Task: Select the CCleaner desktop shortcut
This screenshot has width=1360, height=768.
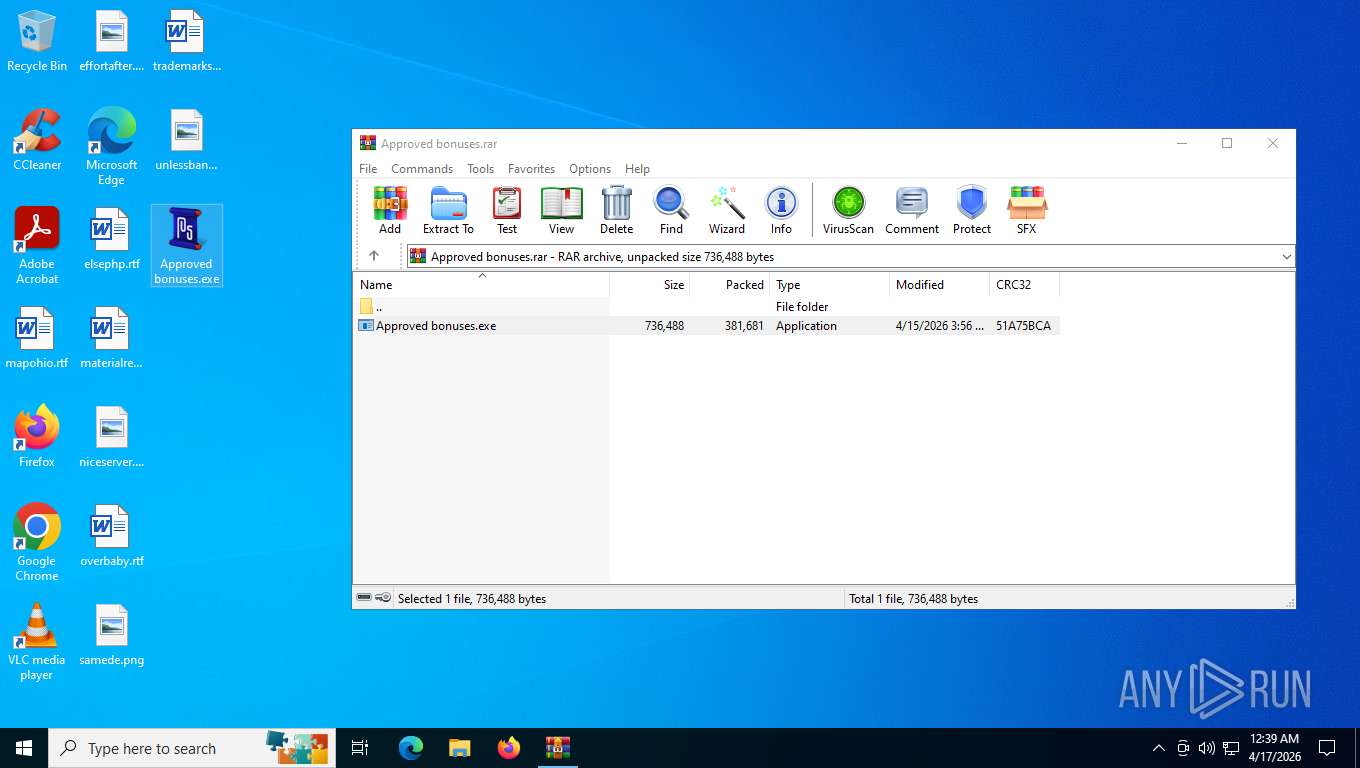Action: pyautogui.click(x=37, y=141)
